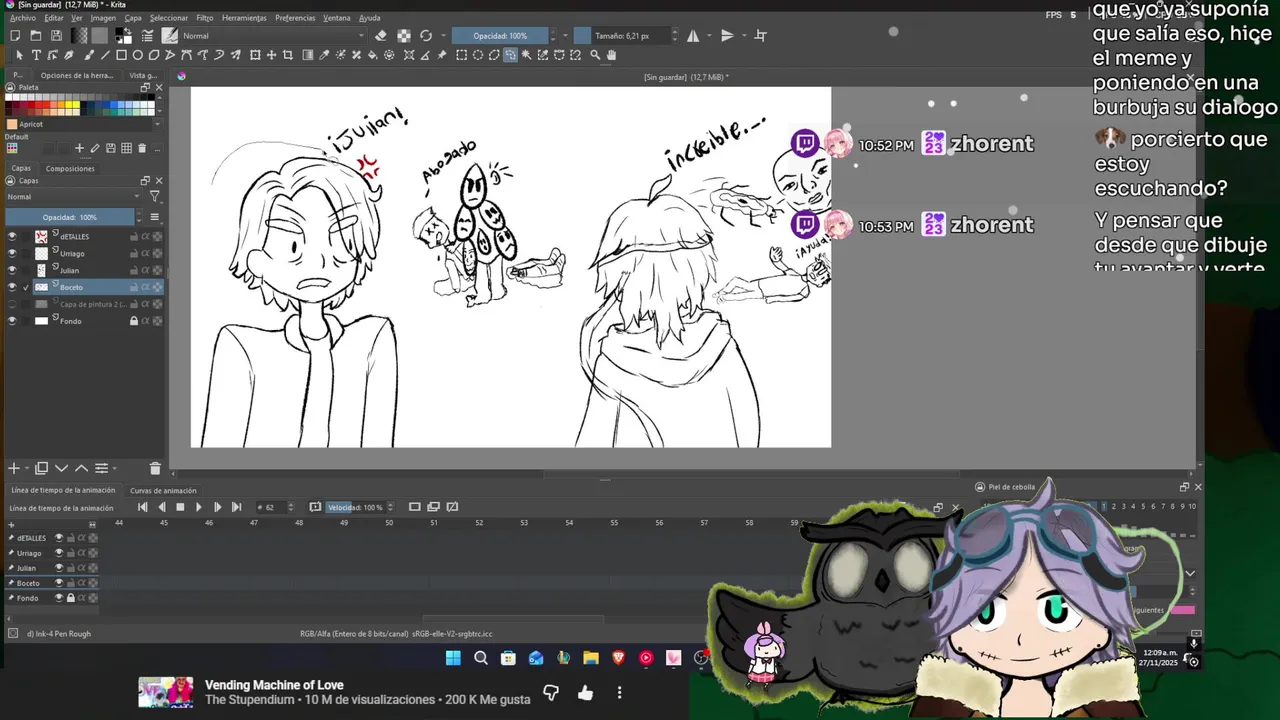Toggle preserve alpha checker icon

pos(404,35)
